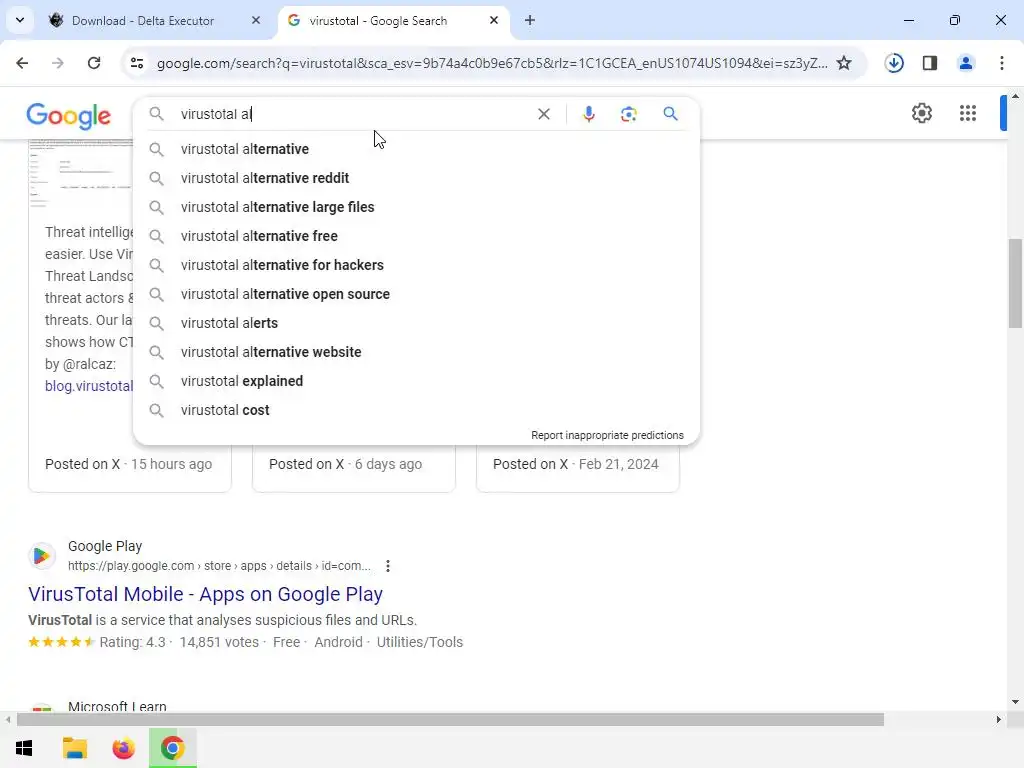
Task: Click scroll-down arrow on vertical scrollbar
Action: pos(1015,702)
